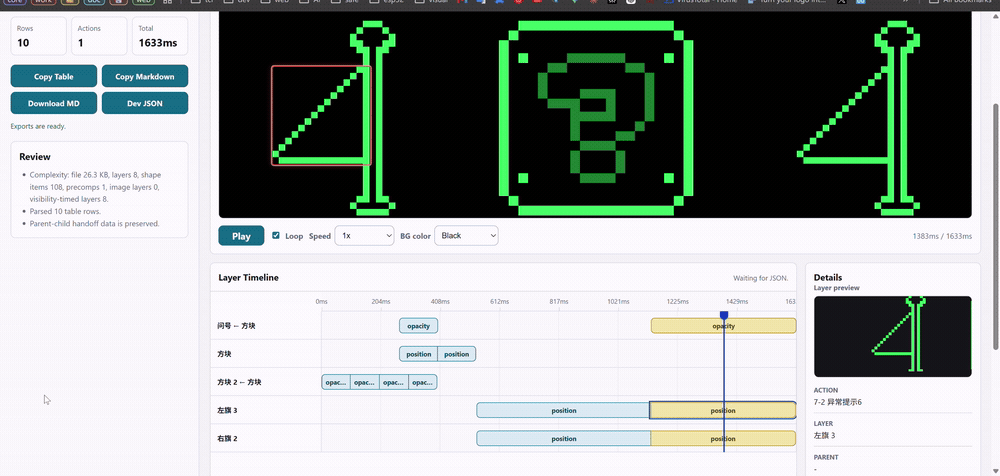Click the Parent-child handoff data line

click(x=94, y=223)
